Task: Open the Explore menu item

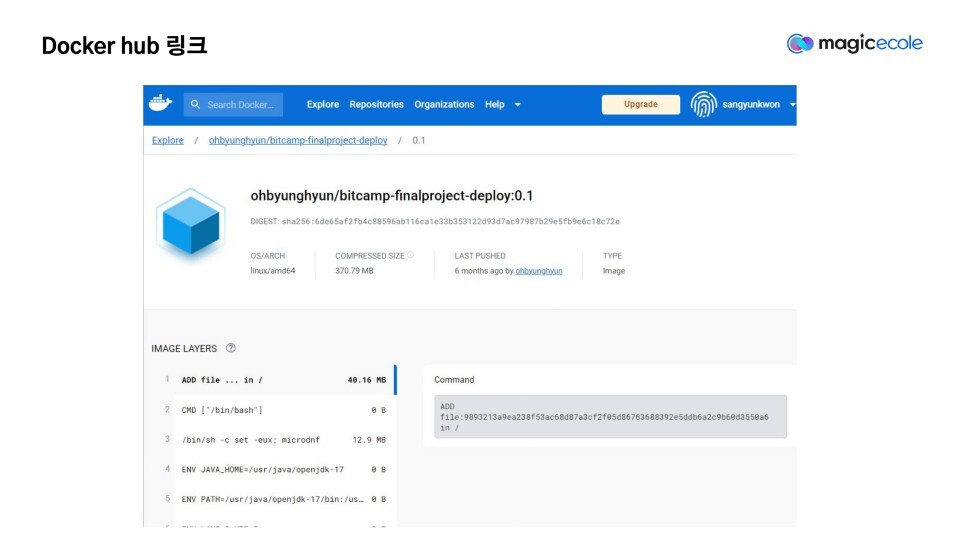Action: [x=323, y=105]
